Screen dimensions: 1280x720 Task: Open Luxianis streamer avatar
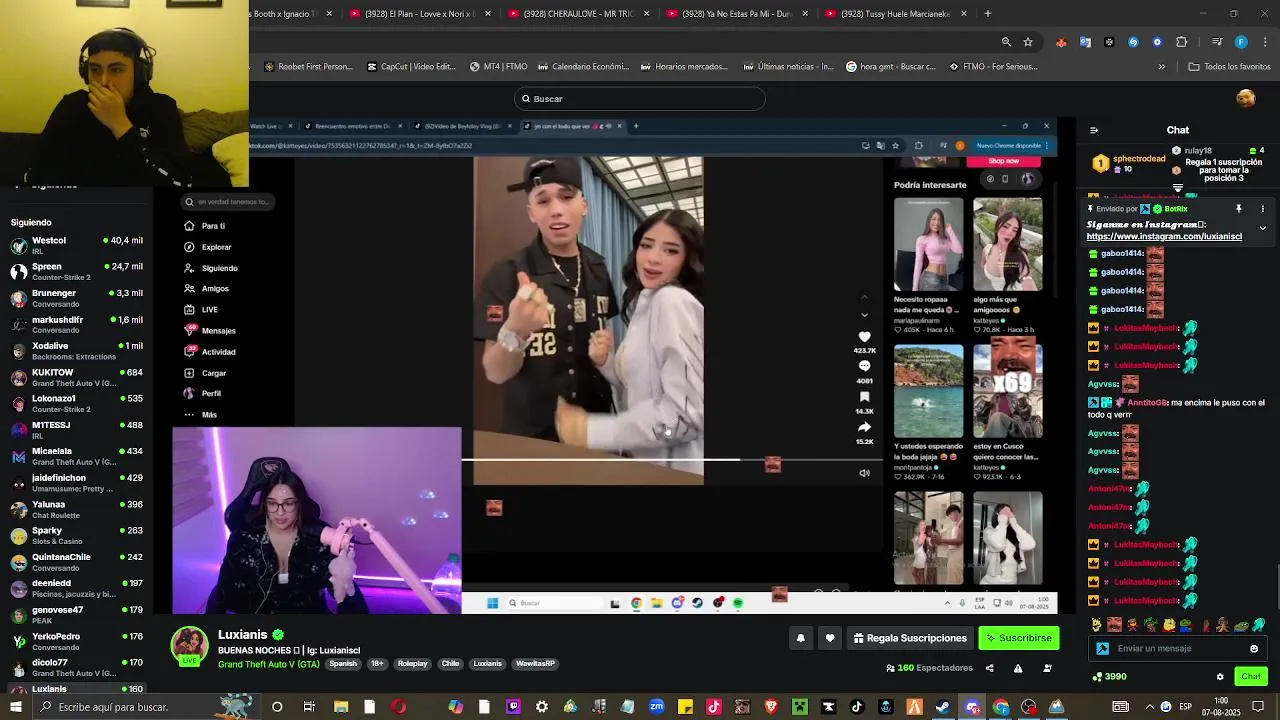(x=189, y=645)
